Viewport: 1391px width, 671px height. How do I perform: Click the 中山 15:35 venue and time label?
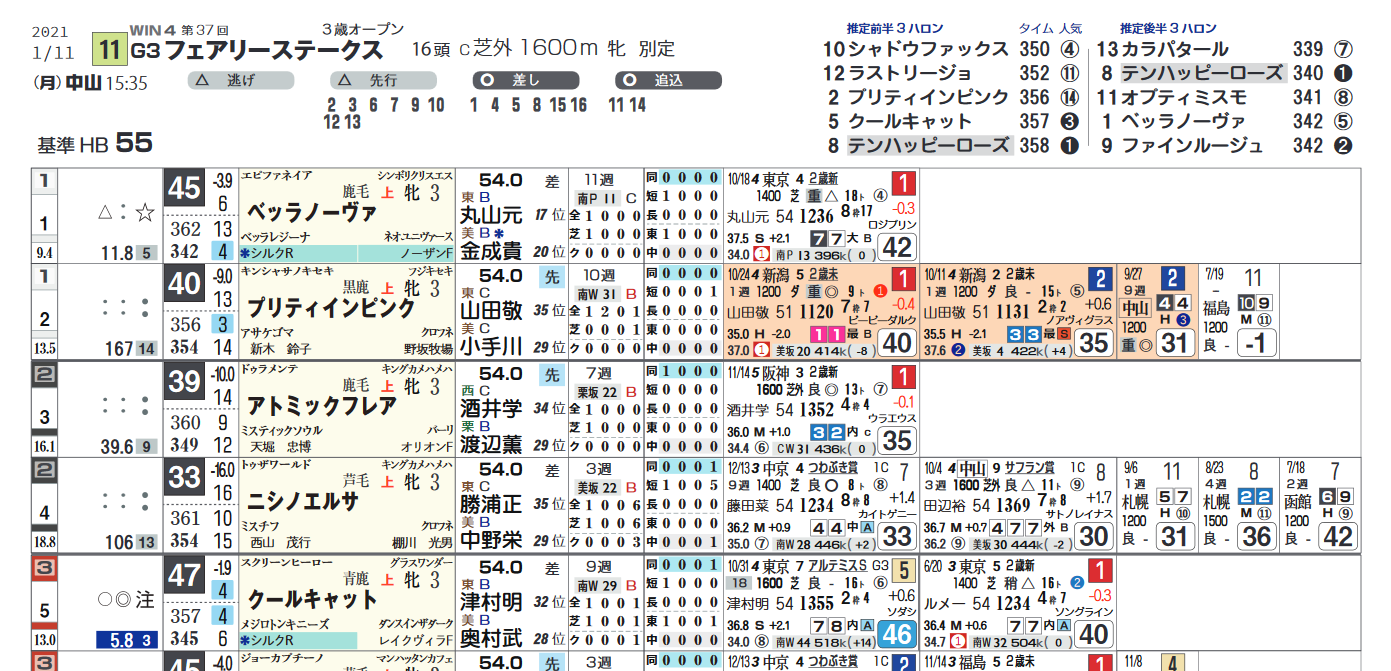tap(107, 84)
